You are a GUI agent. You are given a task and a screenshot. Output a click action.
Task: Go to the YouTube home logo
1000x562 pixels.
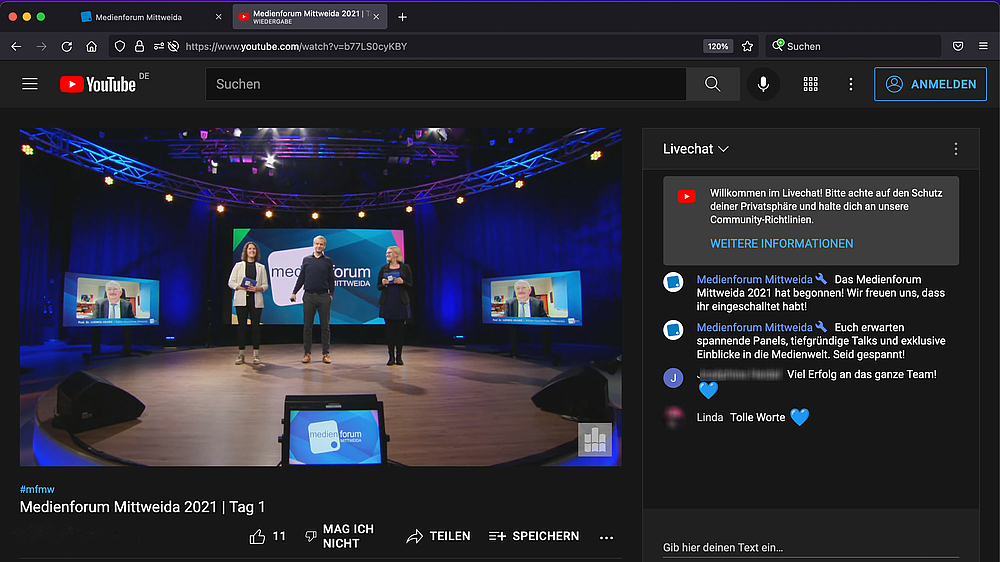coord(98,84)
